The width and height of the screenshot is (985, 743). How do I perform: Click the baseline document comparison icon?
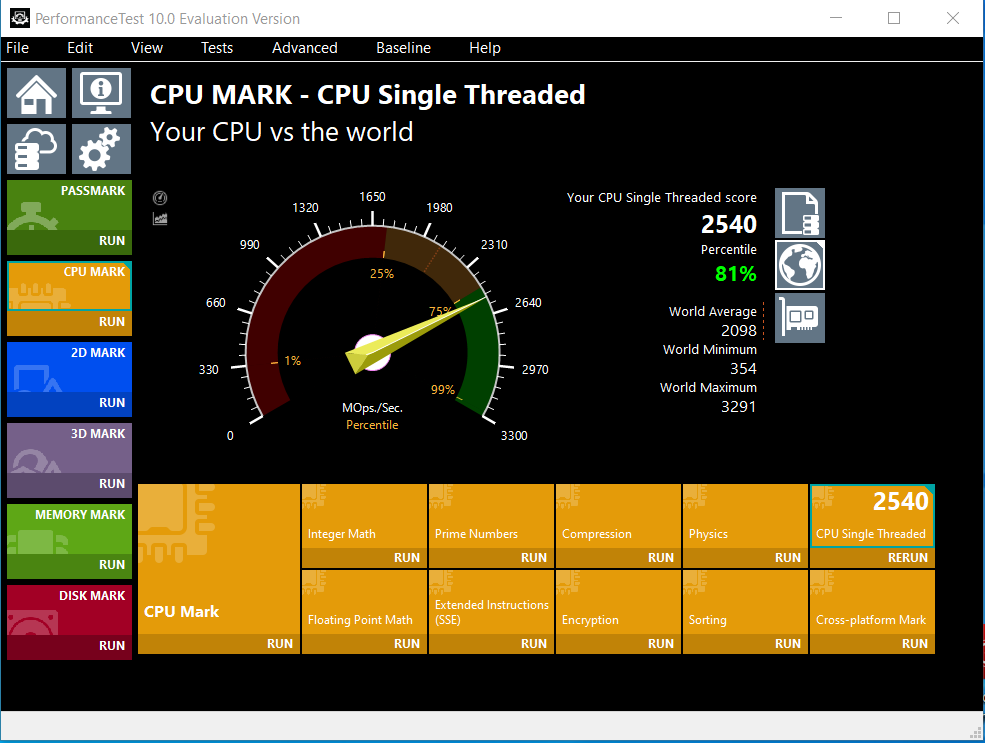[x=800, y=214]
